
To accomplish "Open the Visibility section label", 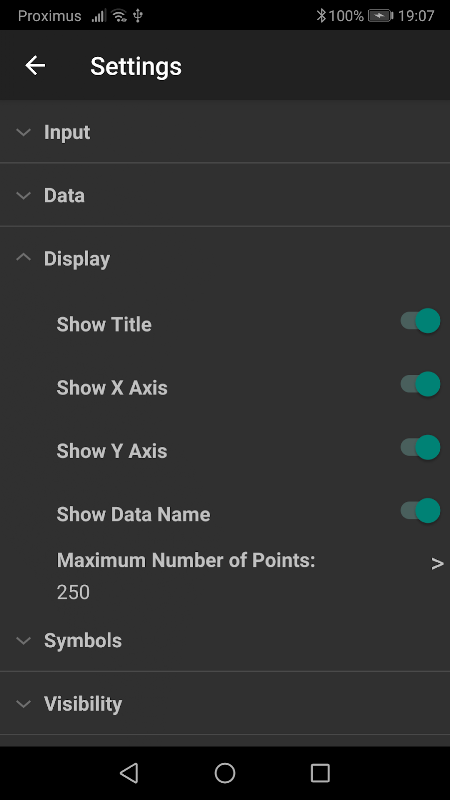I will (x=83, y=704).
